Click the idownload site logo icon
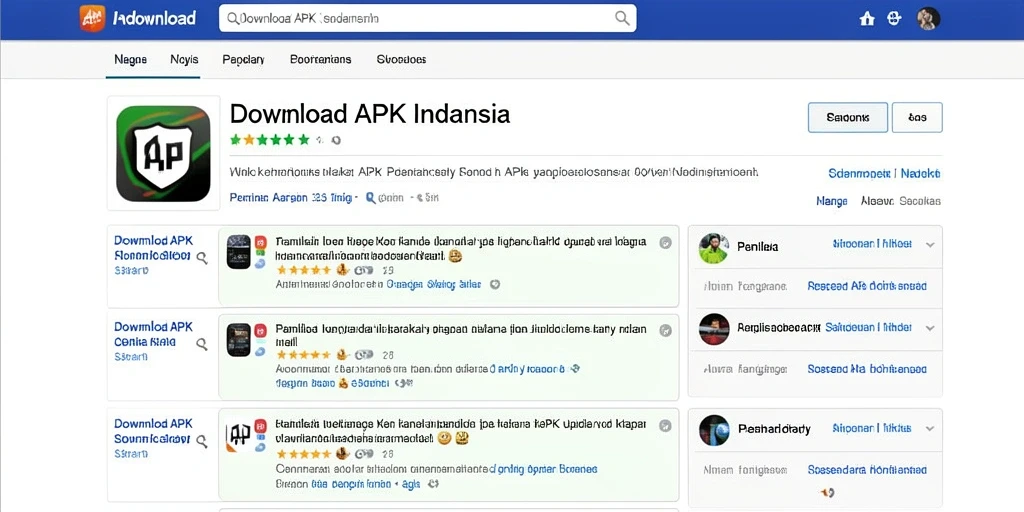 pyautogui.click(x=92, y=18)
